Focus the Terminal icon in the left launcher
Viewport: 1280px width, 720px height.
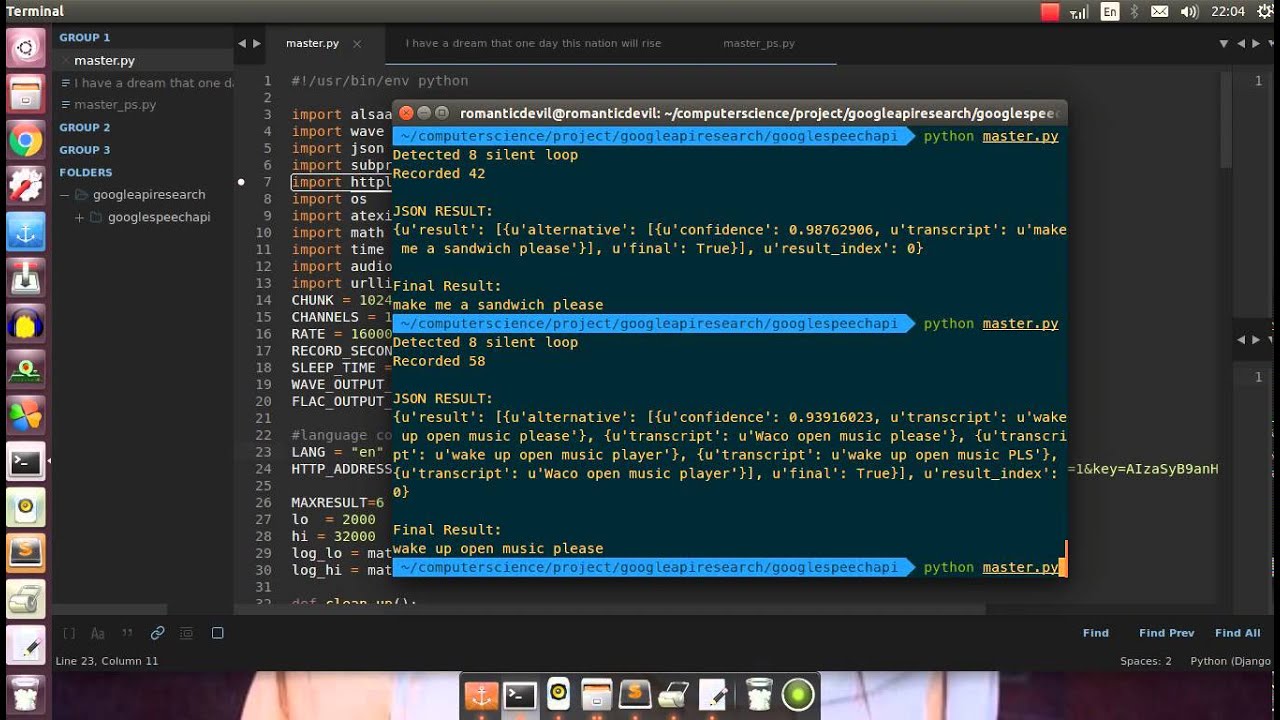tap(26, 461)
